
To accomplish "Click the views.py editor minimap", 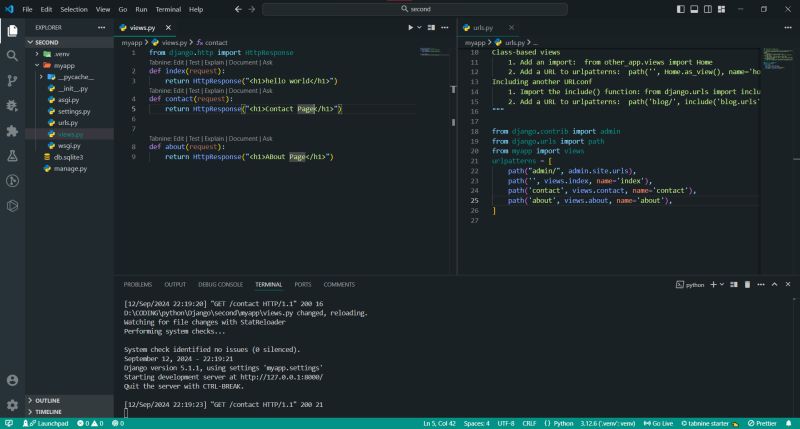I will 433,51.
